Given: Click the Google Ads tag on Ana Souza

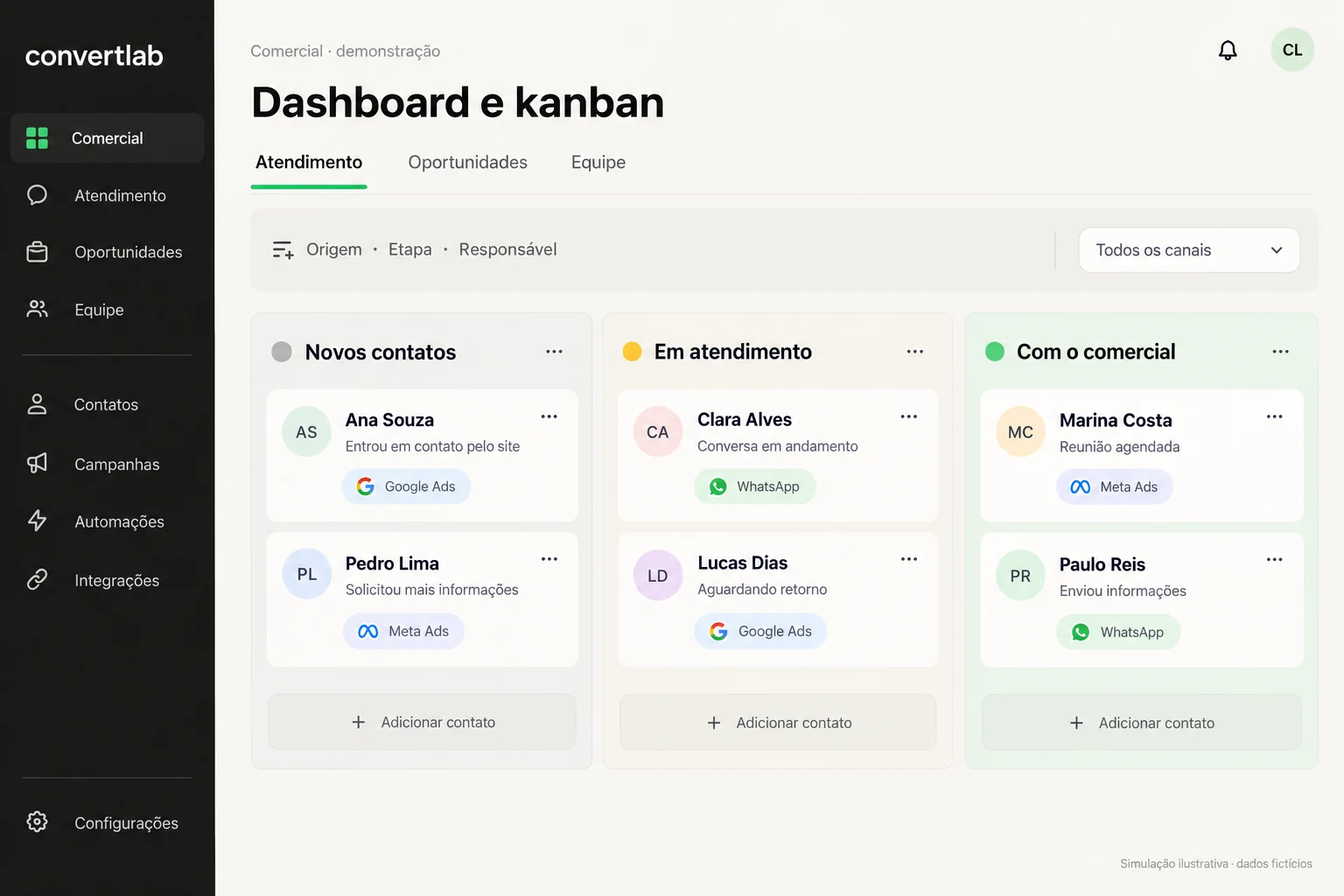Looking at the screenshot, I should 406,486.
